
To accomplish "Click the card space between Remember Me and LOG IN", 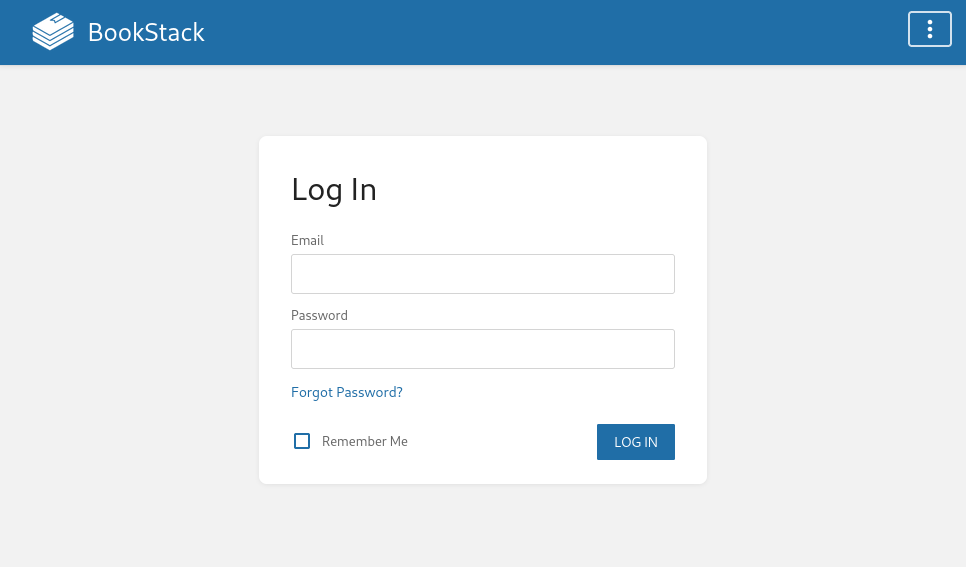I will point(502,442).
